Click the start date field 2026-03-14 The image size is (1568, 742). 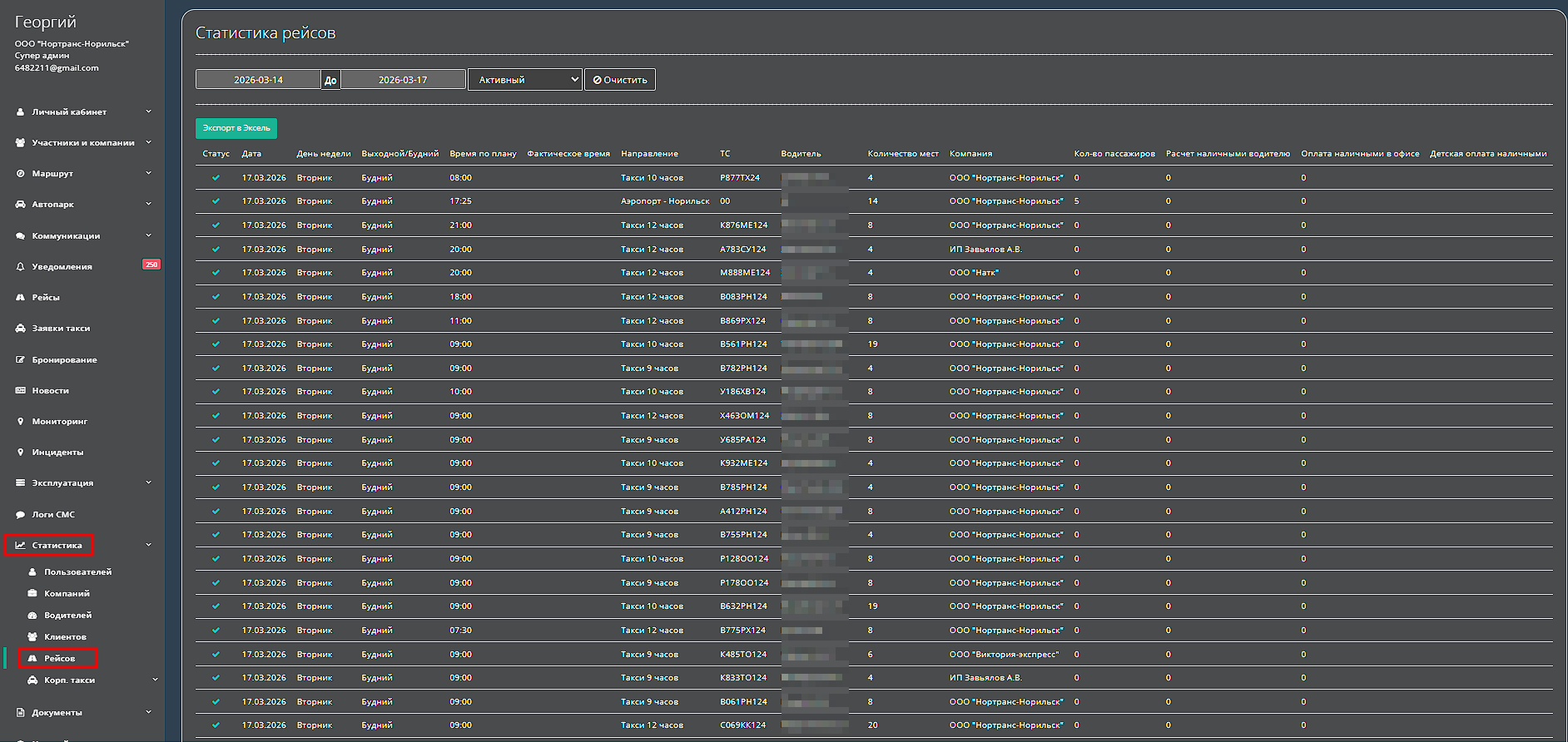[x=258, y=80]
